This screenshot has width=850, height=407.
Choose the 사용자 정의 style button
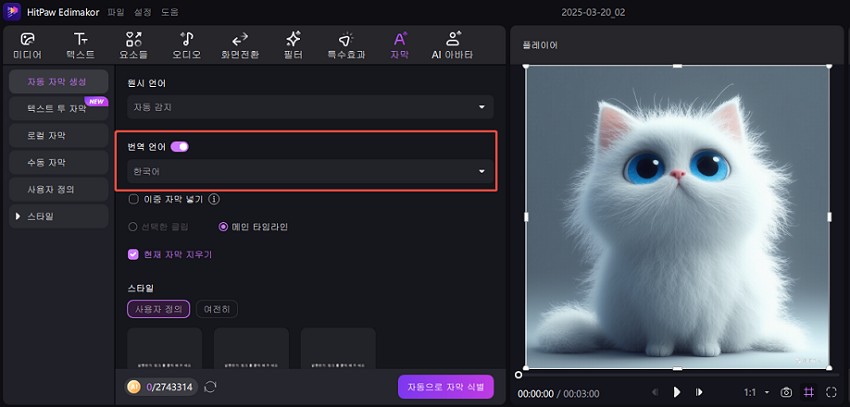[159, 309]
